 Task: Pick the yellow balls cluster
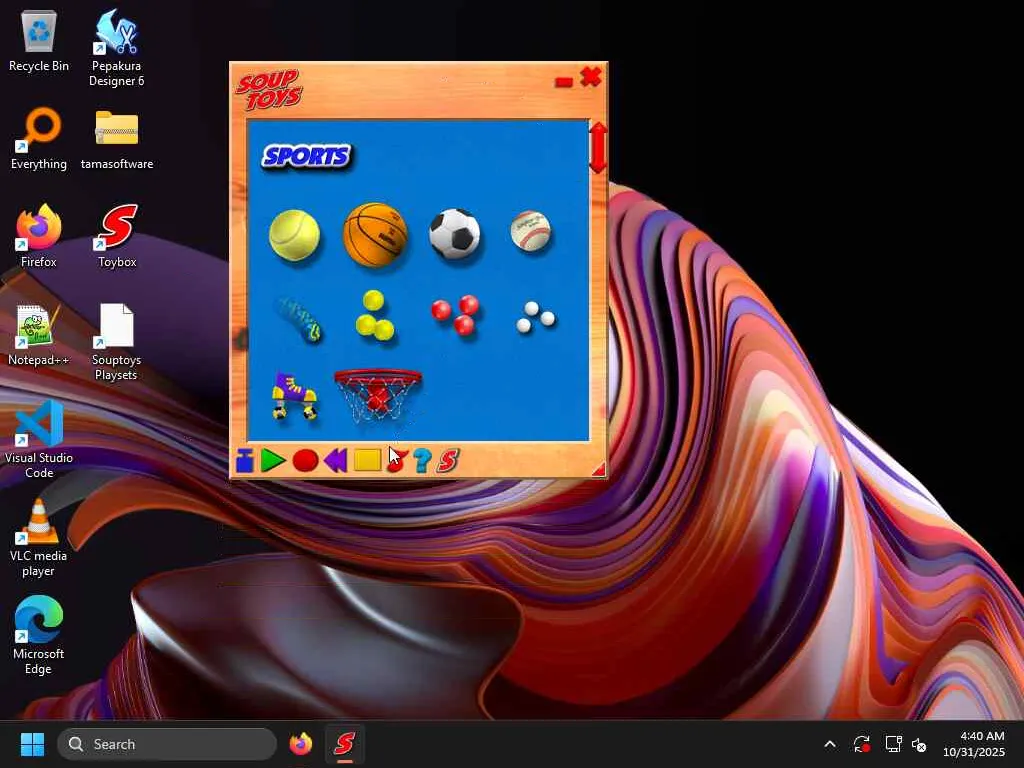coord(375,316)
